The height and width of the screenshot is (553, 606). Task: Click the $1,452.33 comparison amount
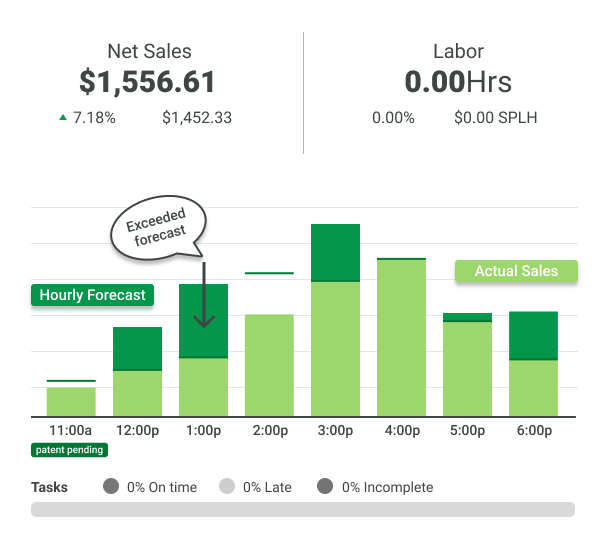[x=197, y=118]
